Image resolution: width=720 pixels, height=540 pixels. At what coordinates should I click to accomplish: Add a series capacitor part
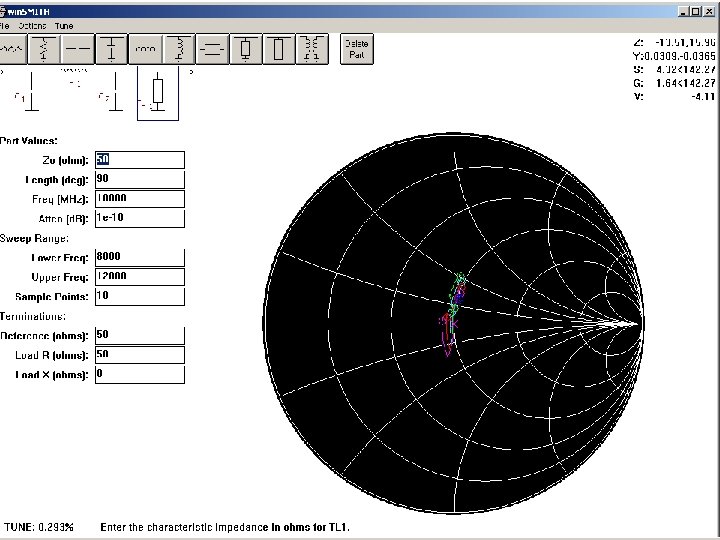pyautogui.click(x=78, y=49)
